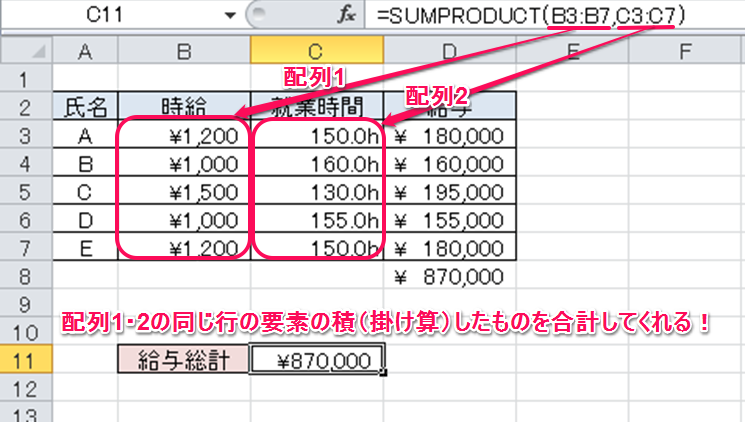Click the 氏名 header cell
Viewport: 745px width, 422px height.
click(84, 106)
